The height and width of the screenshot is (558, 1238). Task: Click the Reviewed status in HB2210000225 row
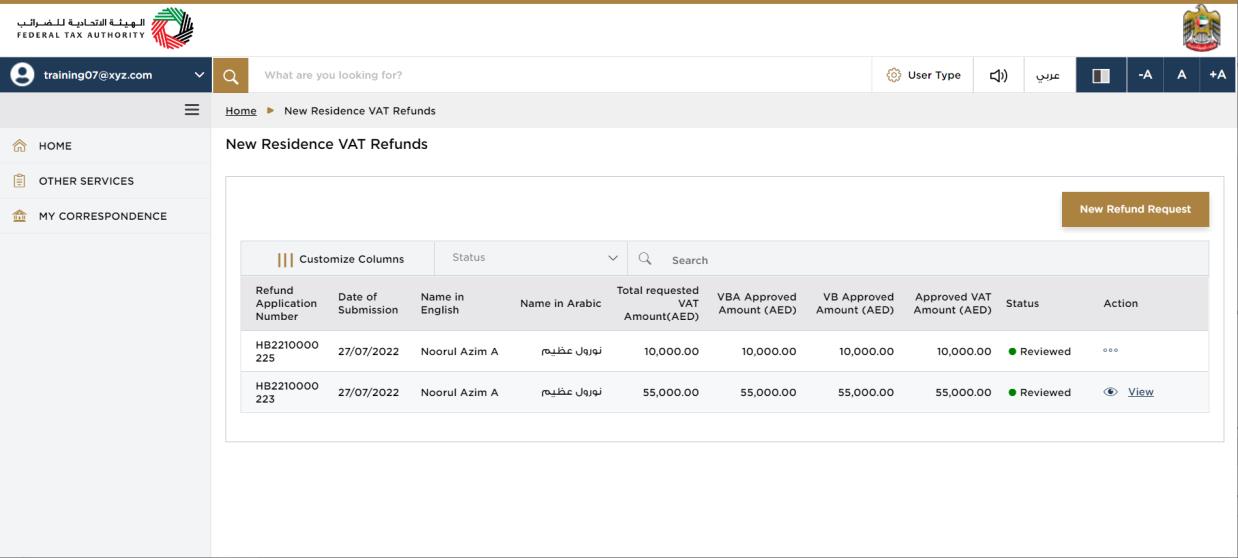coord(1040,351)
